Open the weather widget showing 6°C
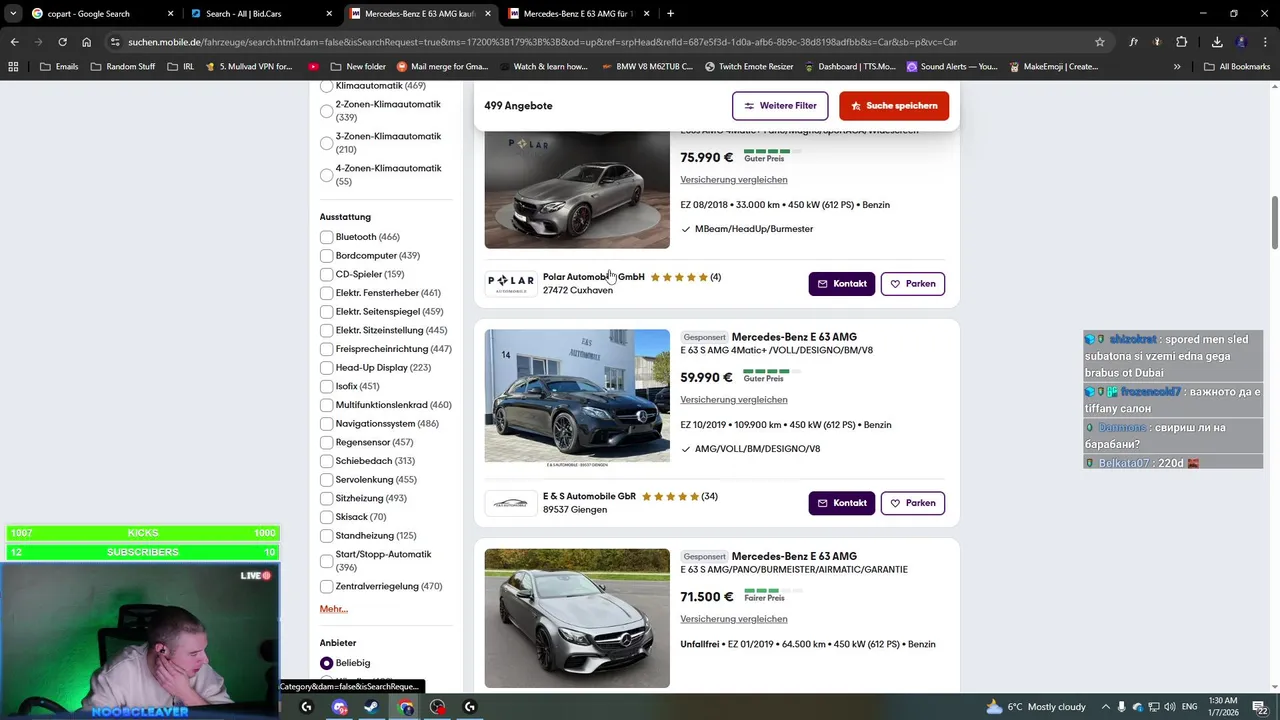1280x720 pixels. pos(1035,707)
